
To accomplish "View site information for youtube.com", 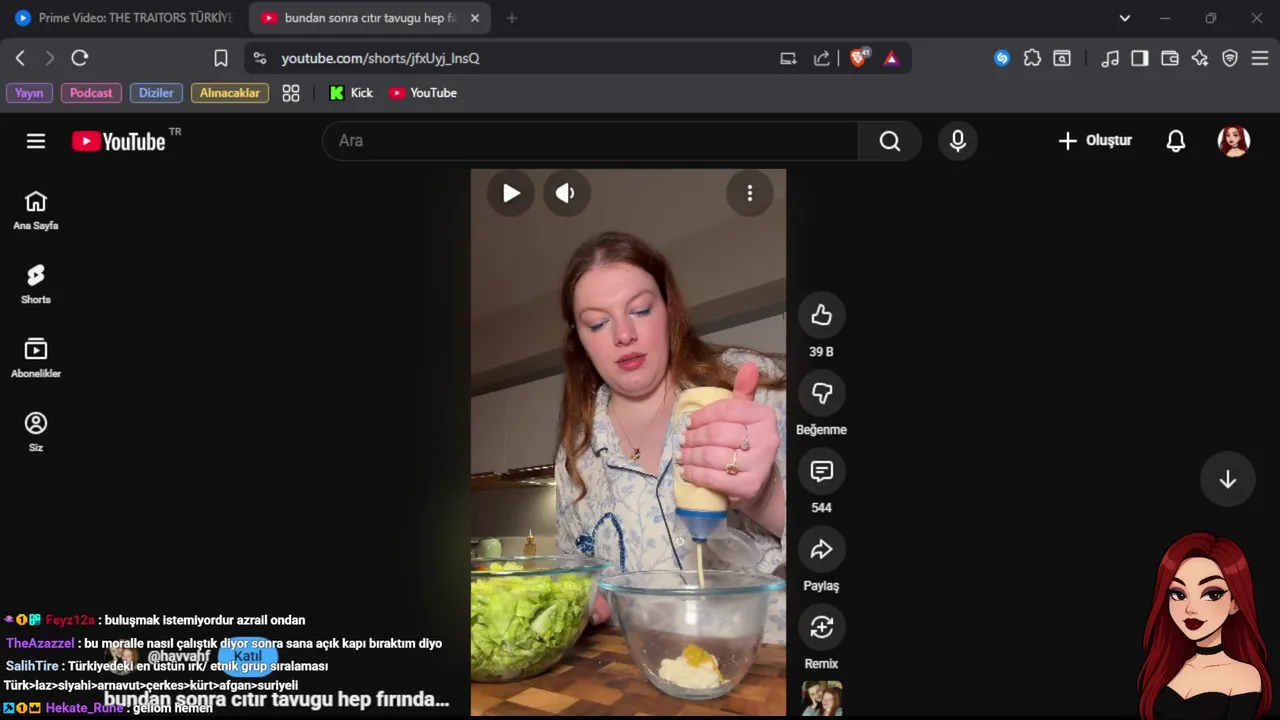I will (260, 58).
